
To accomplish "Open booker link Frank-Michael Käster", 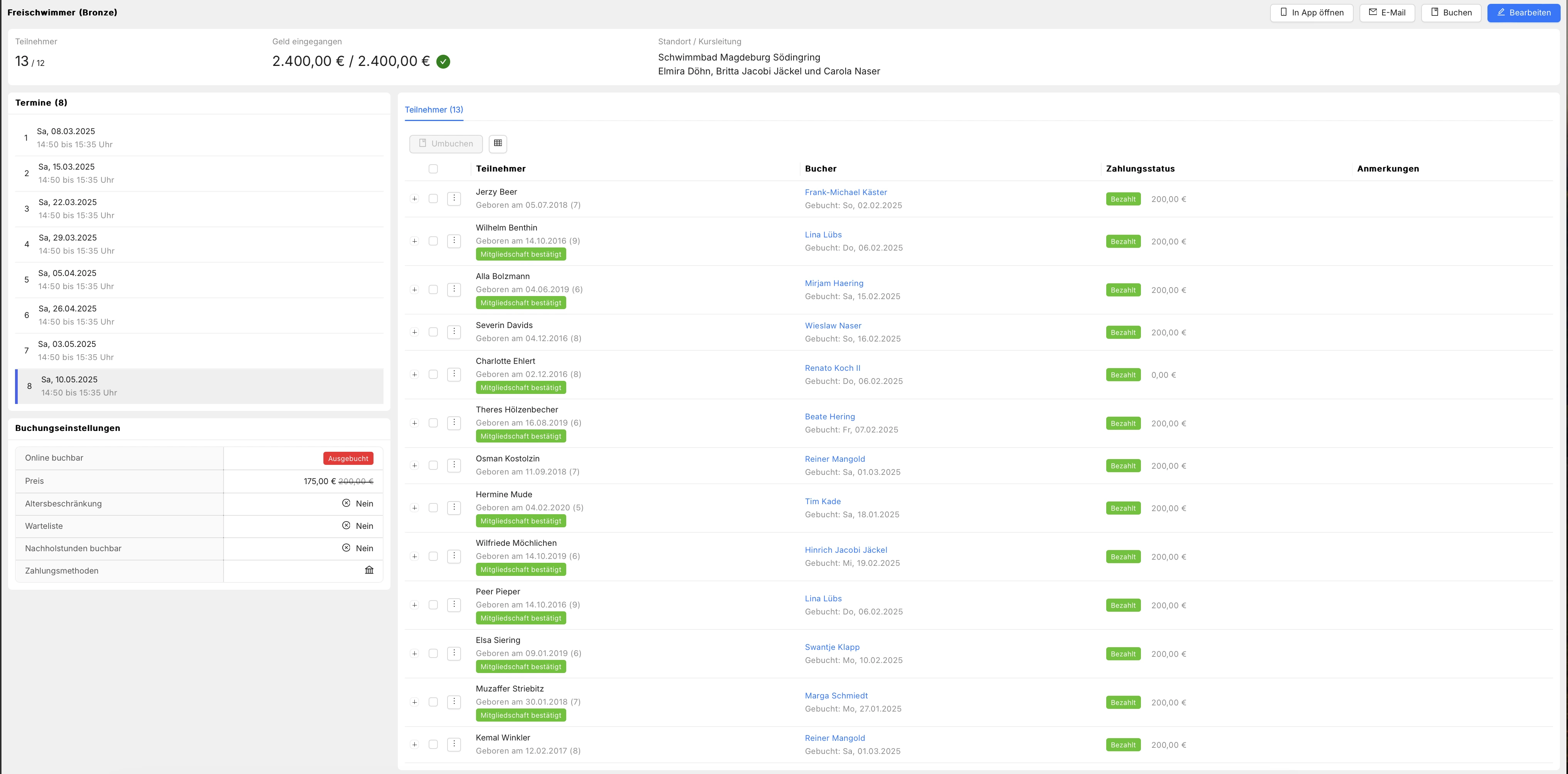I will tap(845, 192).
